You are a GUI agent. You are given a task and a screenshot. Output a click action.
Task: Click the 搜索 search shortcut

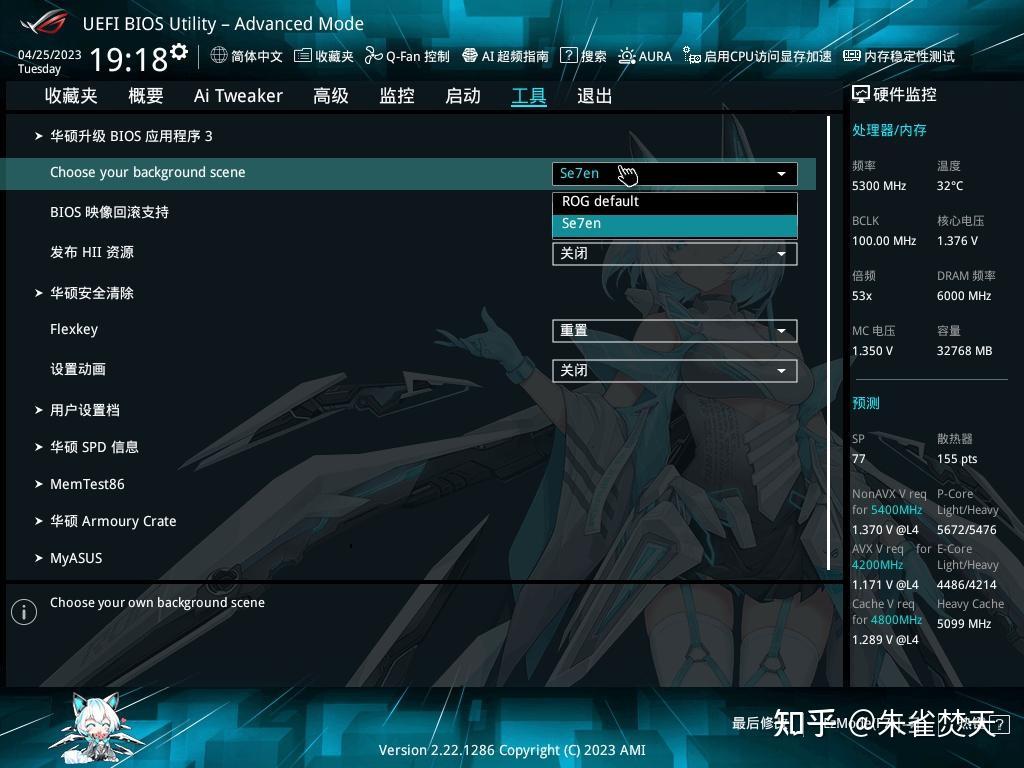pyautogui.click(x=583, y=56)
